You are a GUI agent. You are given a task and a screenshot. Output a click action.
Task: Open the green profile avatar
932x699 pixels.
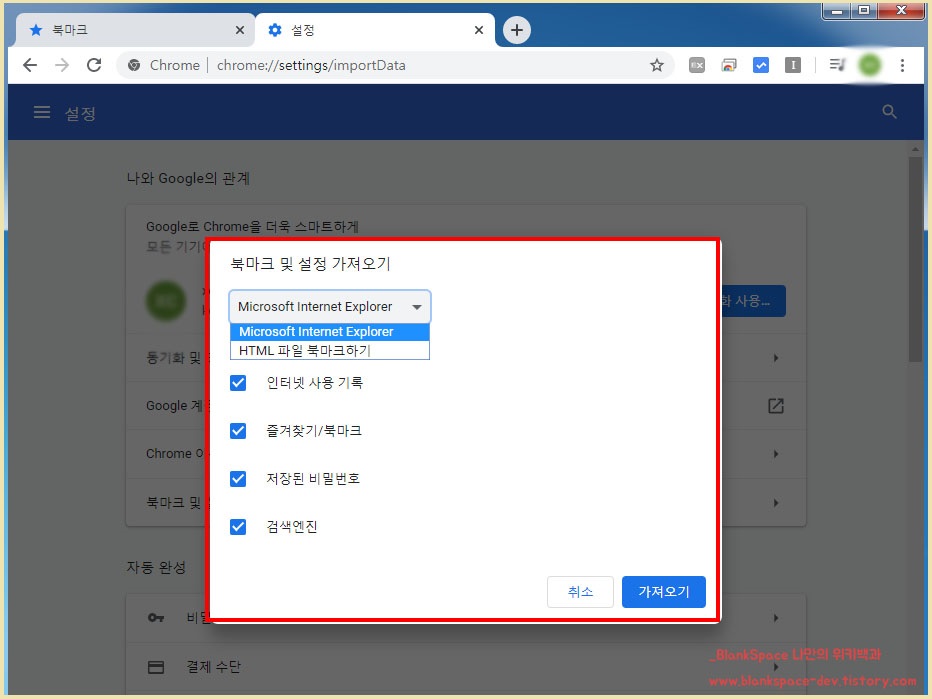click(x=870, y=65)
